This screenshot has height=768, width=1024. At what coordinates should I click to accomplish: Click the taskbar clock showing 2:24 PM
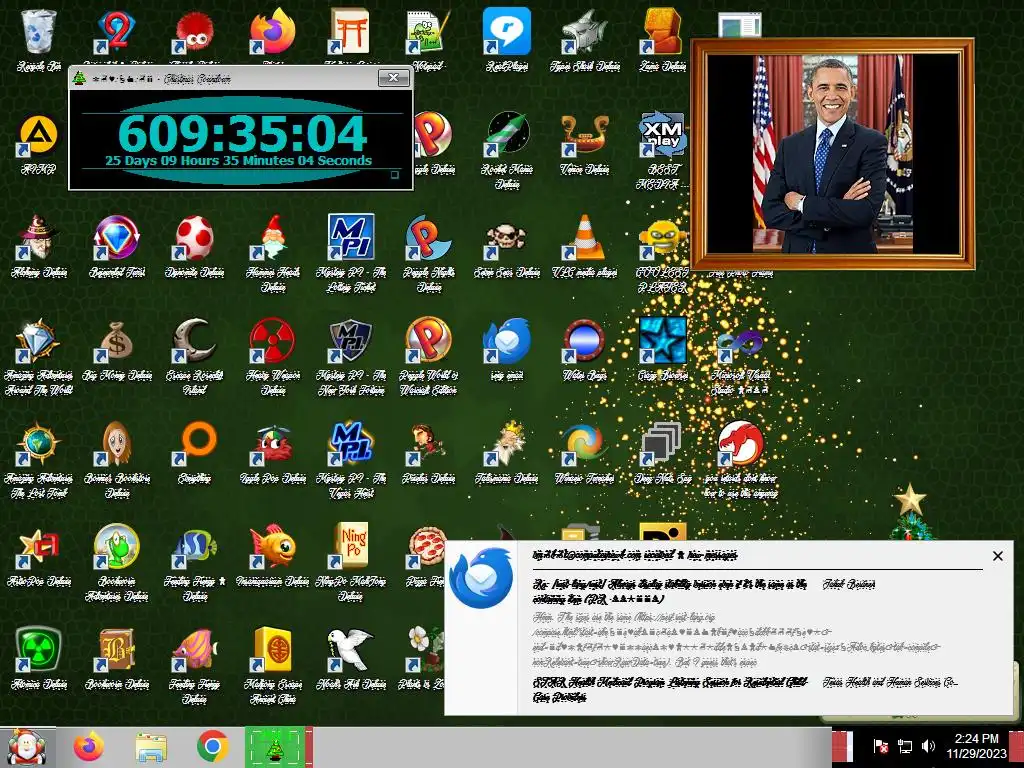tap(976, 746)
